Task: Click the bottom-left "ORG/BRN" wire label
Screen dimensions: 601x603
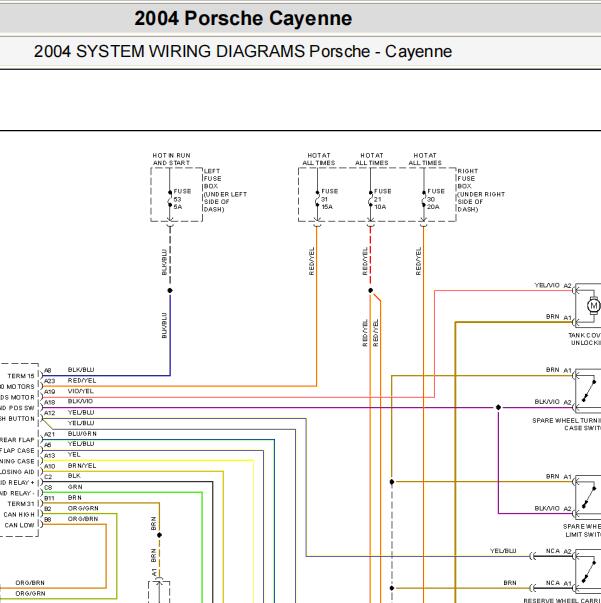Action: click(30, 583)
